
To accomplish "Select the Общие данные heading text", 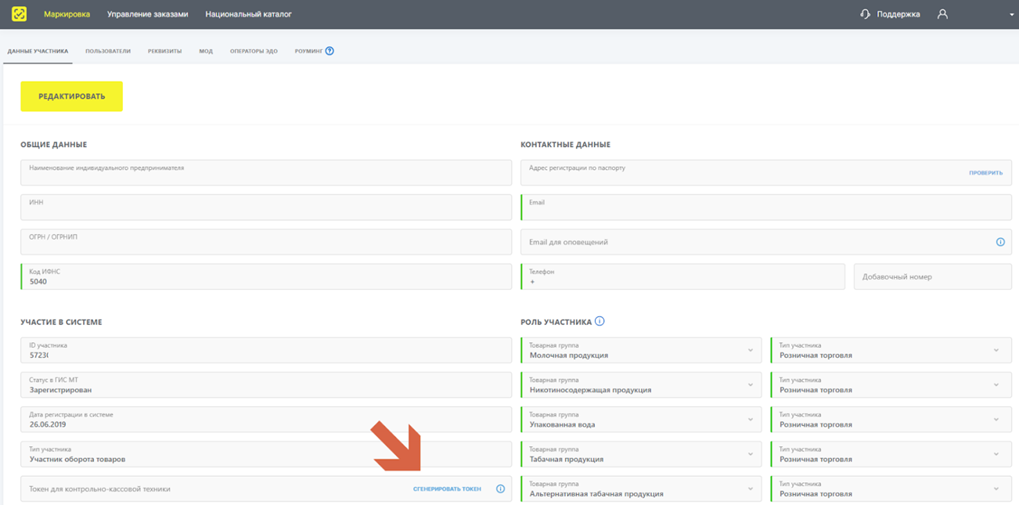I will tap(54, 144).
